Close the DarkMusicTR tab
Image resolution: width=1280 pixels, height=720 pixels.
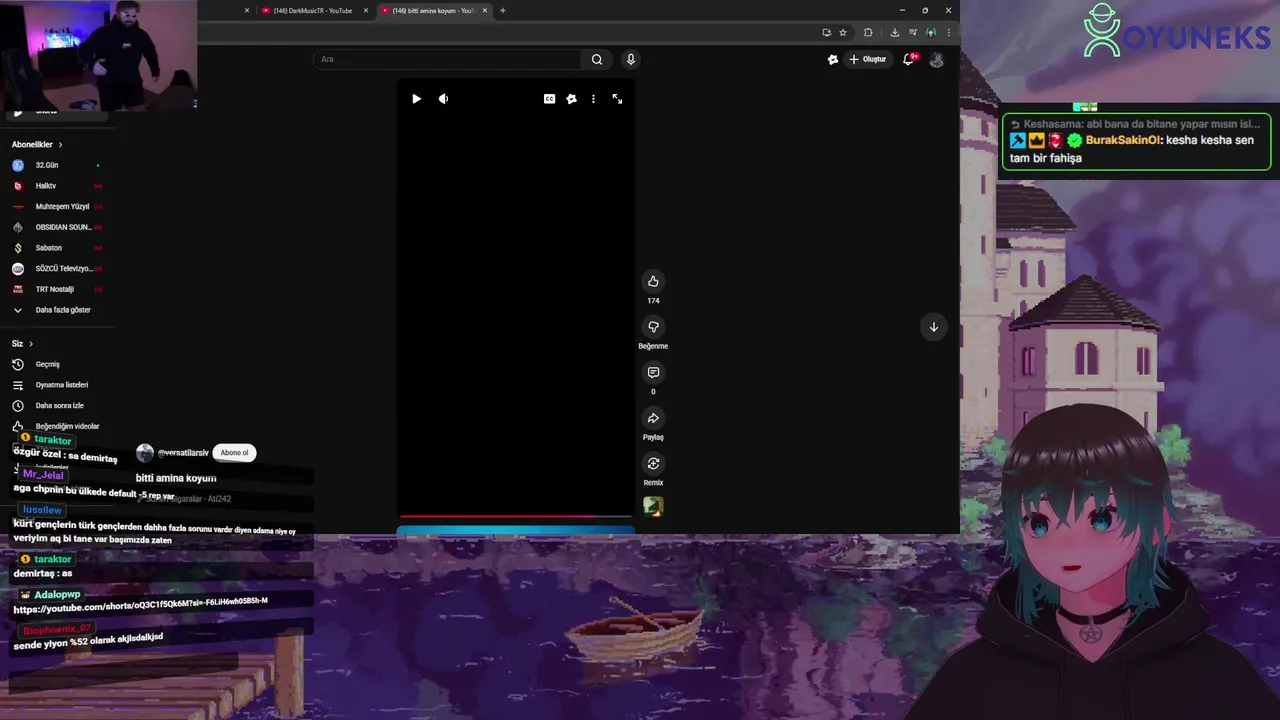coord(366,10)
